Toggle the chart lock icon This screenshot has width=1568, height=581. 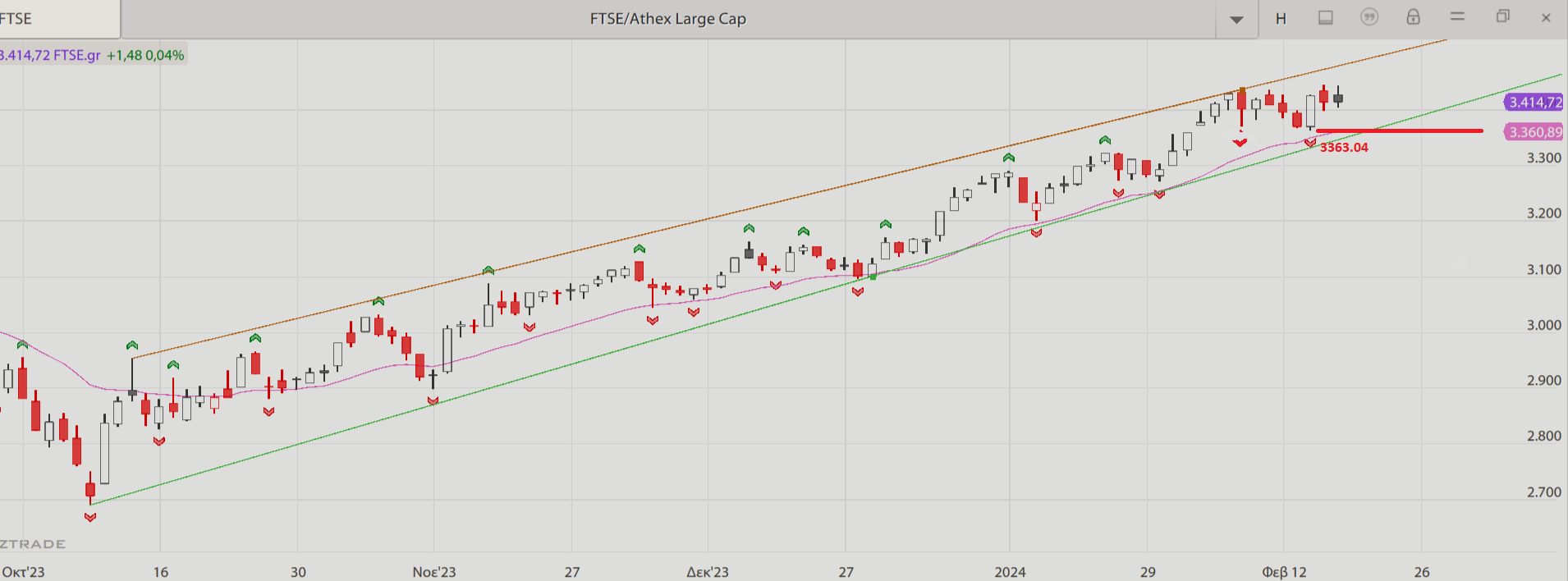(1413, 17)
